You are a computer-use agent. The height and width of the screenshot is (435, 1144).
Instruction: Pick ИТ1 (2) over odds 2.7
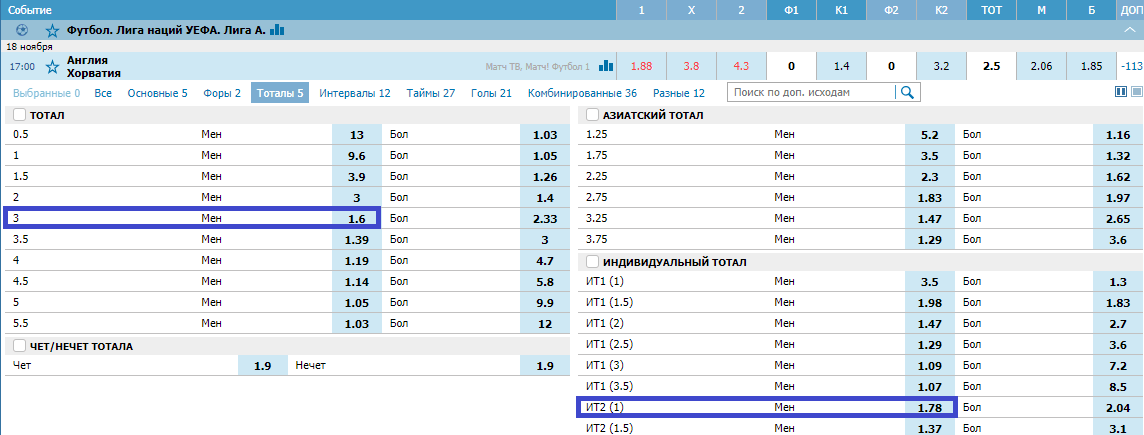click(1118, 323)
